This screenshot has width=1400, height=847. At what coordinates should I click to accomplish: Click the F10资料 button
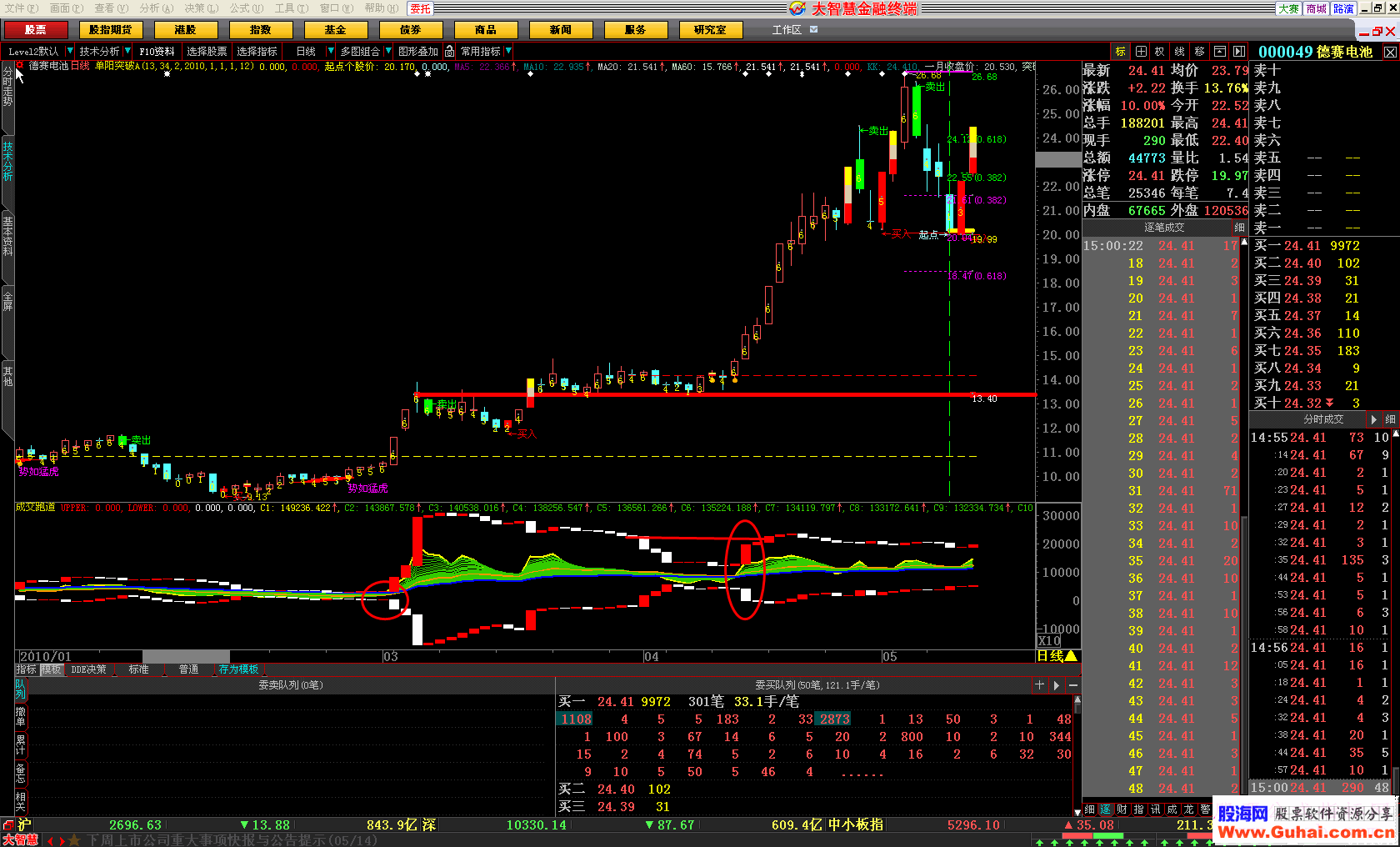click(x=157, y=52)
